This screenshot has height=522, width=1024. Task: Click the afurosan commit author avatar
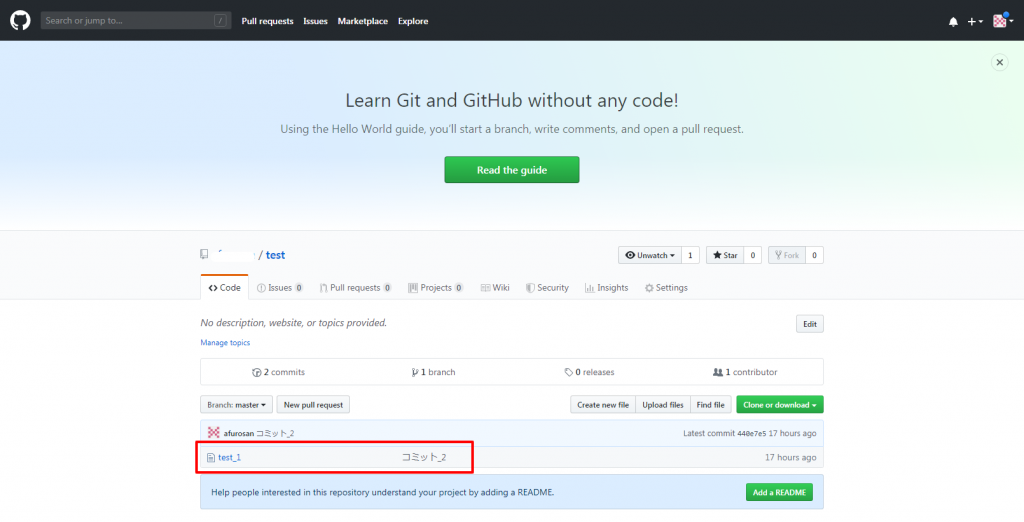tap(214, 432)
